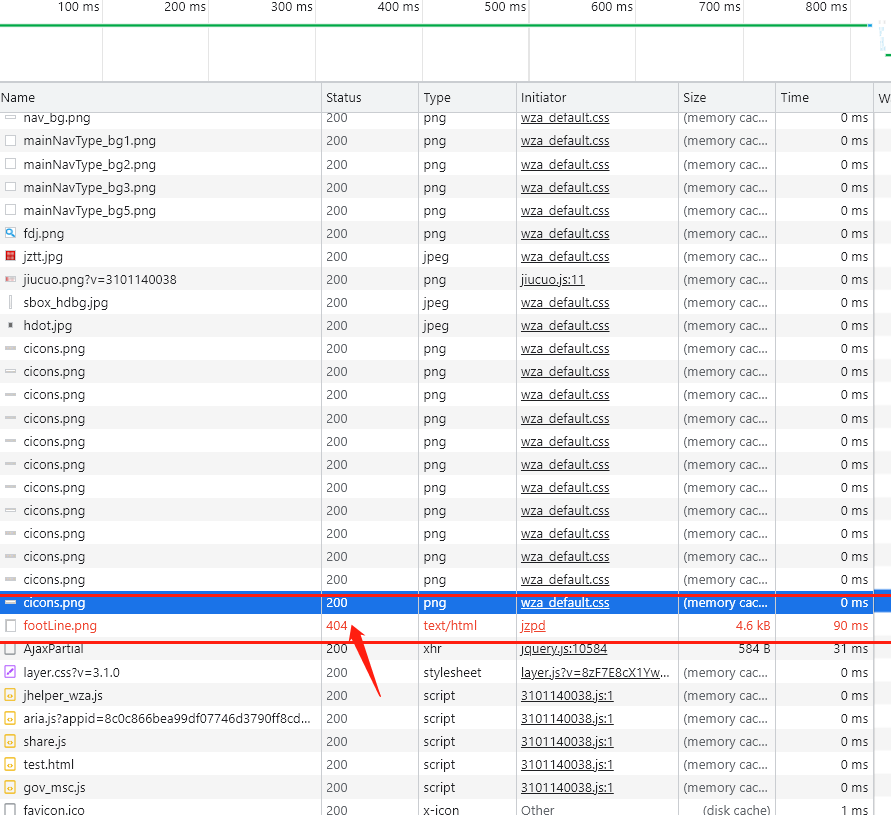
Task: Click the purple layer.css stylesheet icon
Action: tap(11, 672)
